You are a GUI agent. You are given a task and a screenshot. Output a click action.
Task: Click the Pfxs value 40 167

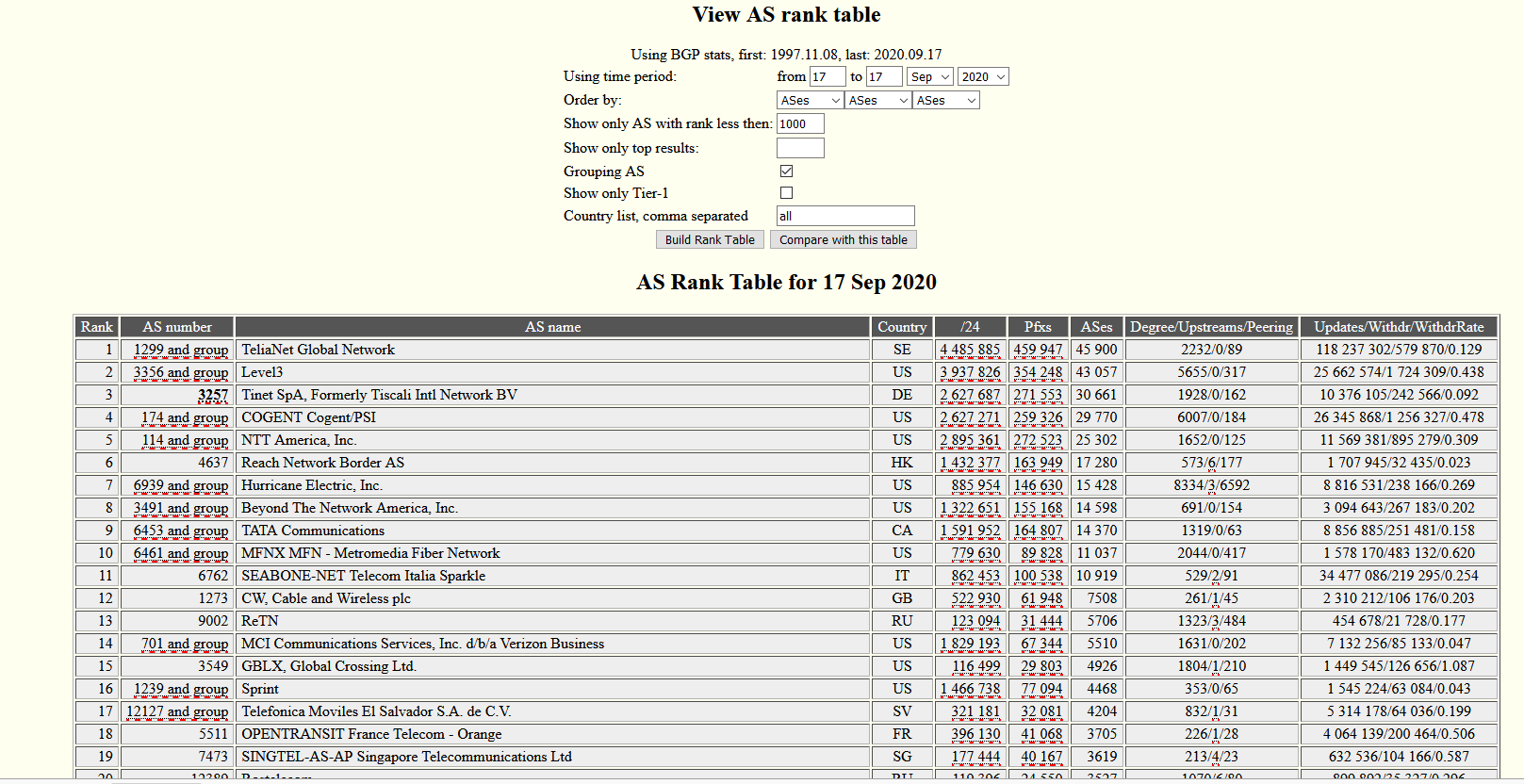click(x=1041, y=757)
